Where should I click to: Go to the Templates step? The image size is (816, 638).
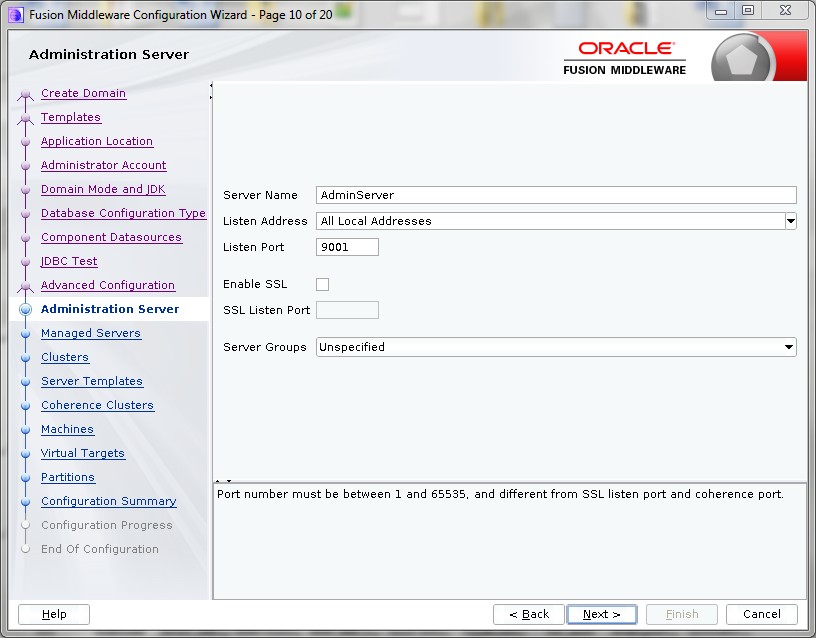[x=71, y=117]
